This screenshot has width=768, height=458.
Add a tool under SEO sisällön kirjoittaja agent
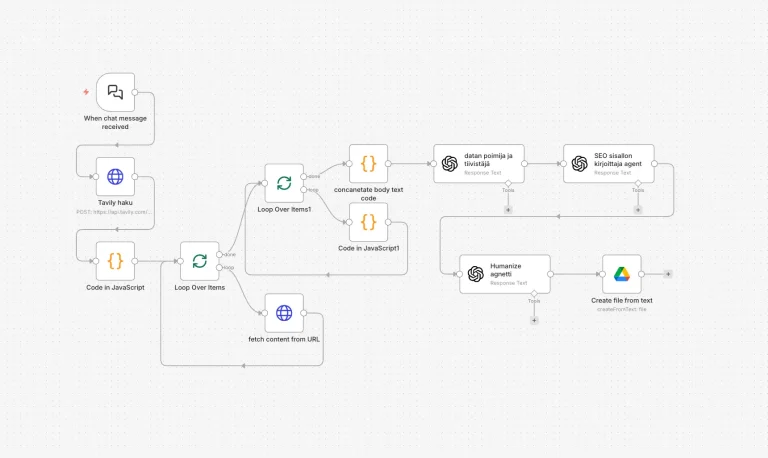[x=638, y=210]
